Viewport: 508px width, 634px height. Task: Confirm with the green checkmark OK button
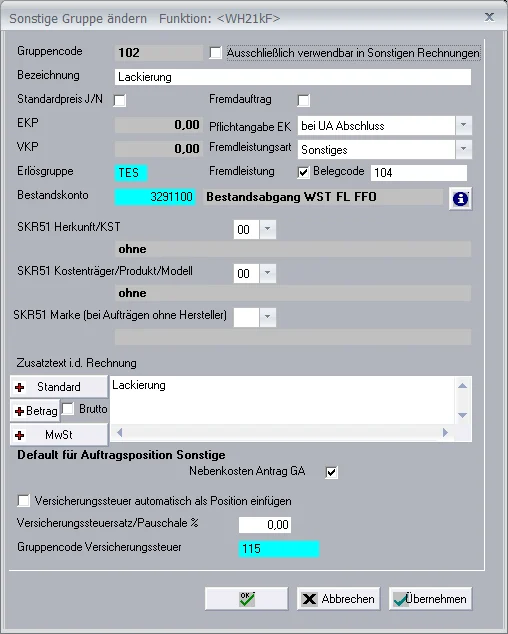coord(246,598)
